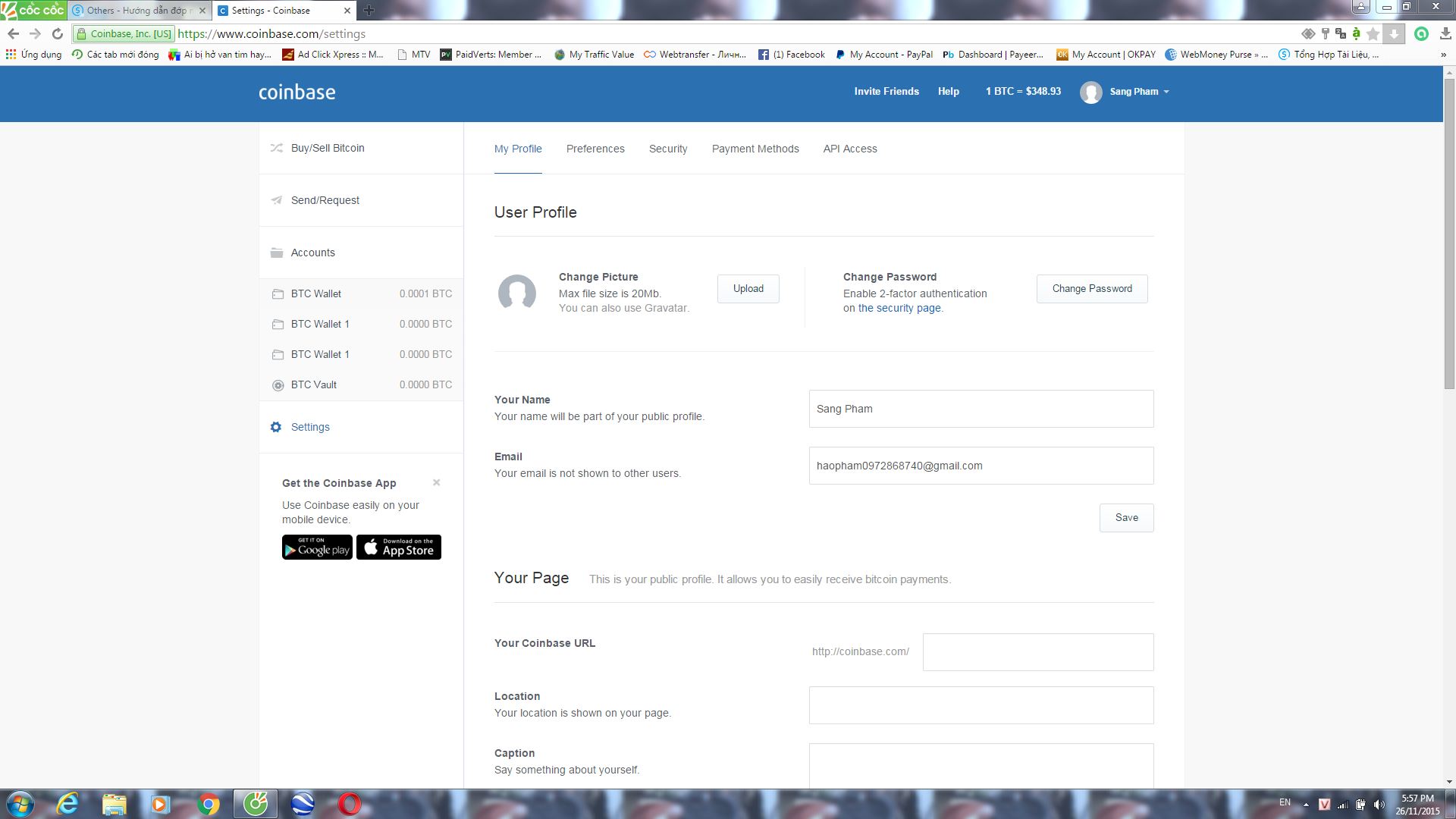Follow the security page link

pos(899,308)
